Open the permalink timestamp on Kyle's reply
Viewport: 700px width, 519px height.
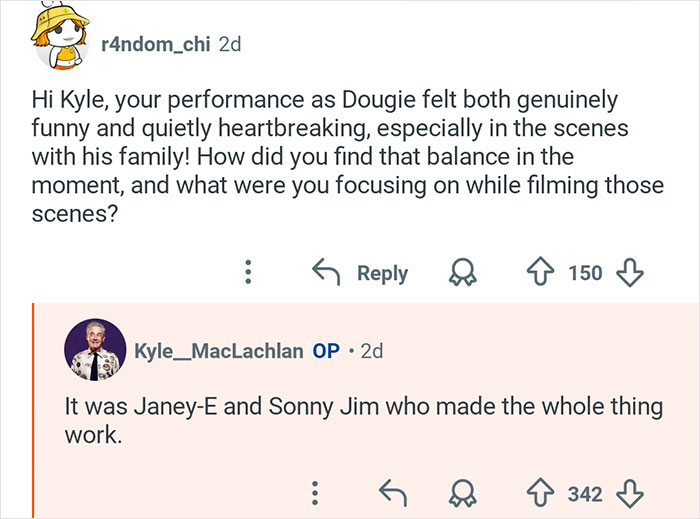(370, 351)
